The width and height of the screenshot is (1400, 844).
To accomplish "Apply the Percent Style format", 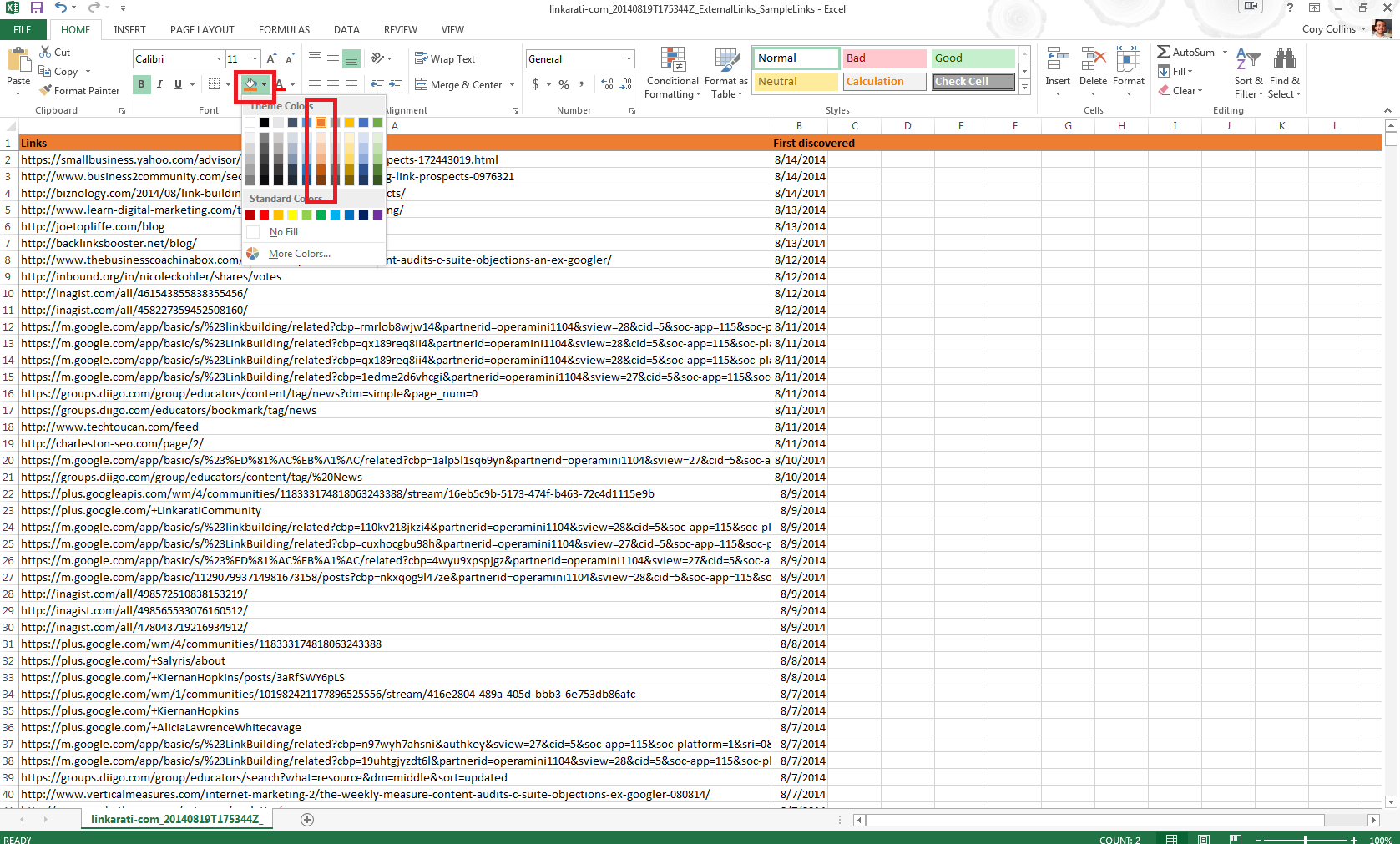I will point(564,84).
